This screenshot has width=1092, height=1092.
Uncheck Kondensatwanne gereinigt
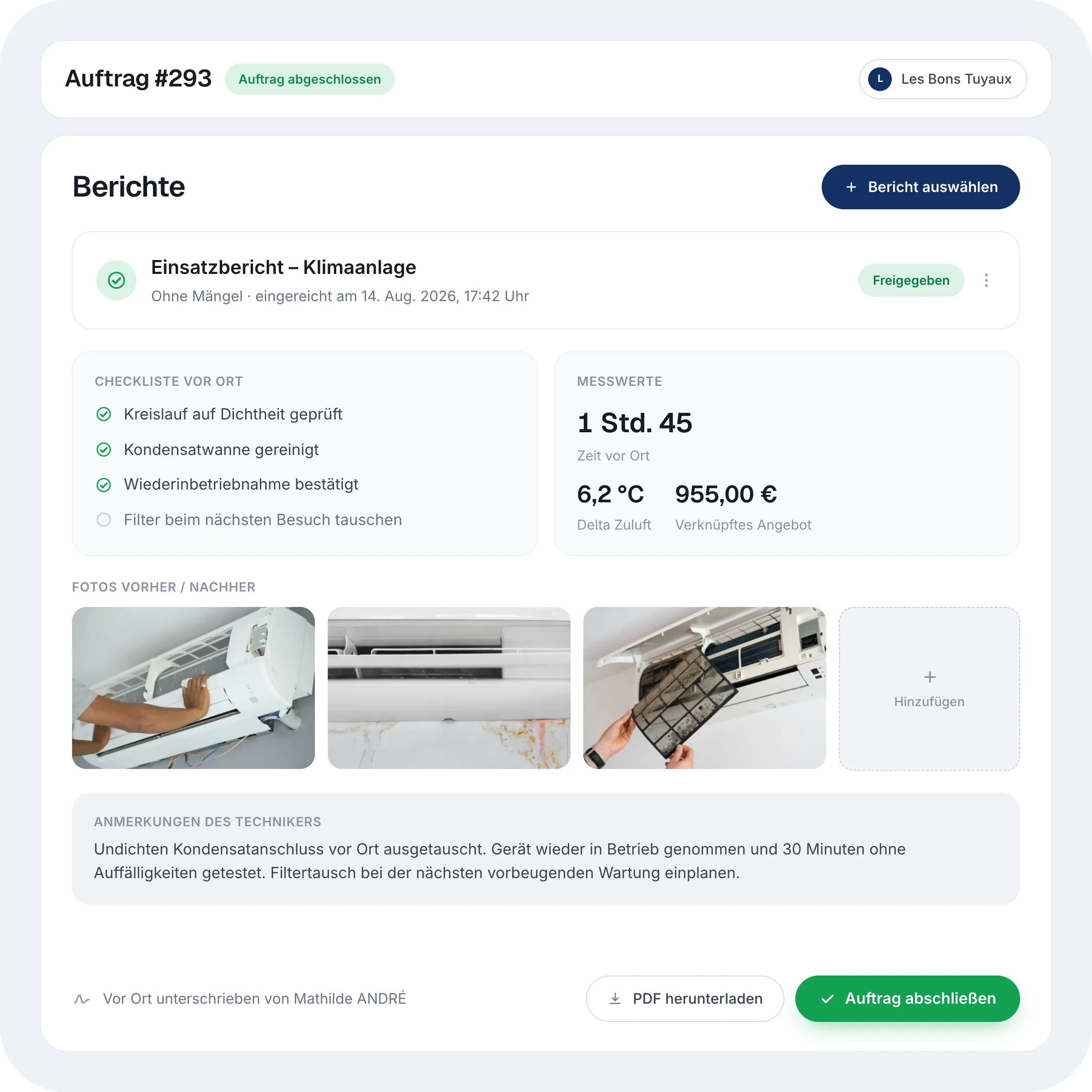104,450
